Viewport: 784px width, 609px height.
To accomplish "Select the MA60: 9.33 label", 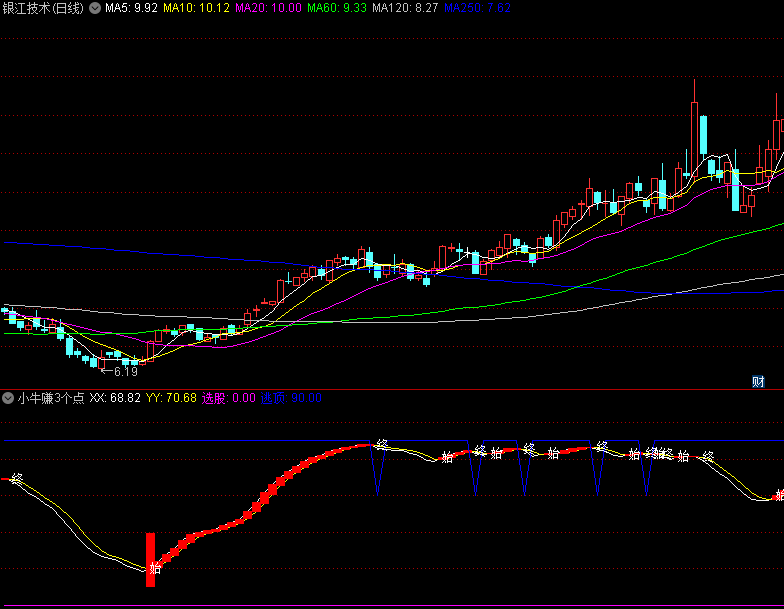I will click(x=336, y=8).
